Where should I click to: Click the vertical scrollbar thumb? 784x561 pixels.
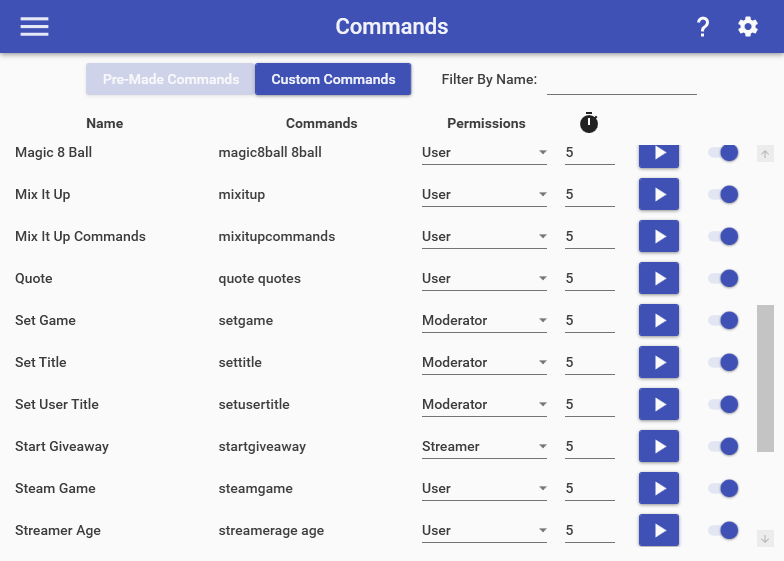tap(765, 378)
